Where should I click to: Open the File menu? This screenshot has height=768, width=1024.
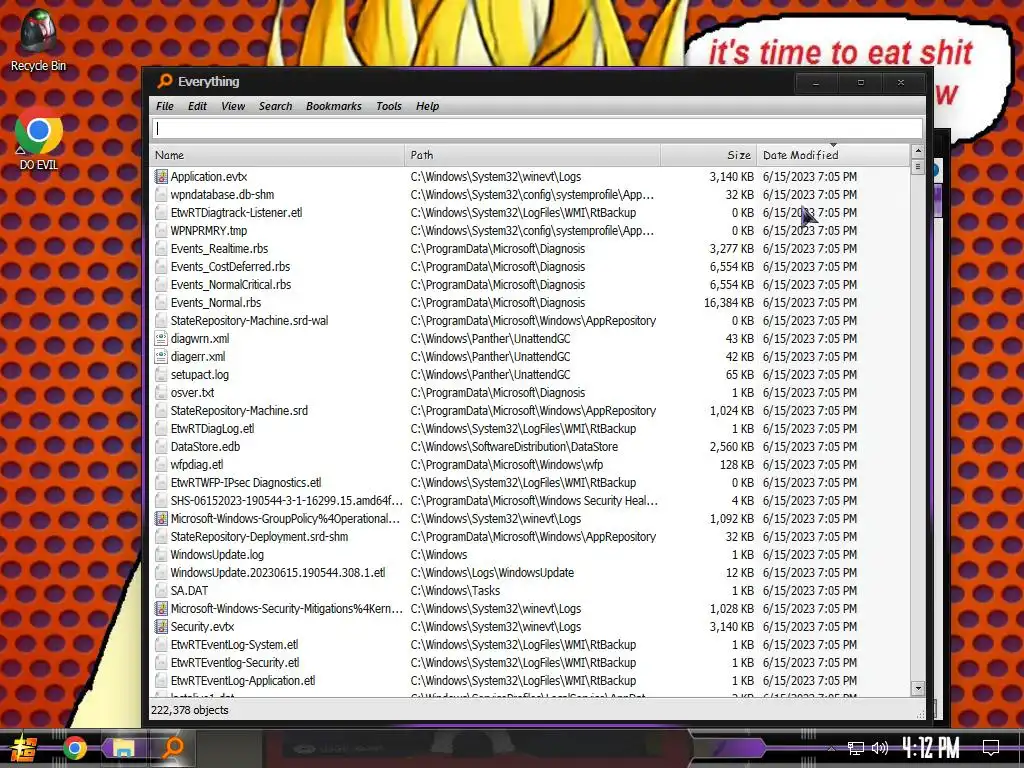tap(165, 106)
